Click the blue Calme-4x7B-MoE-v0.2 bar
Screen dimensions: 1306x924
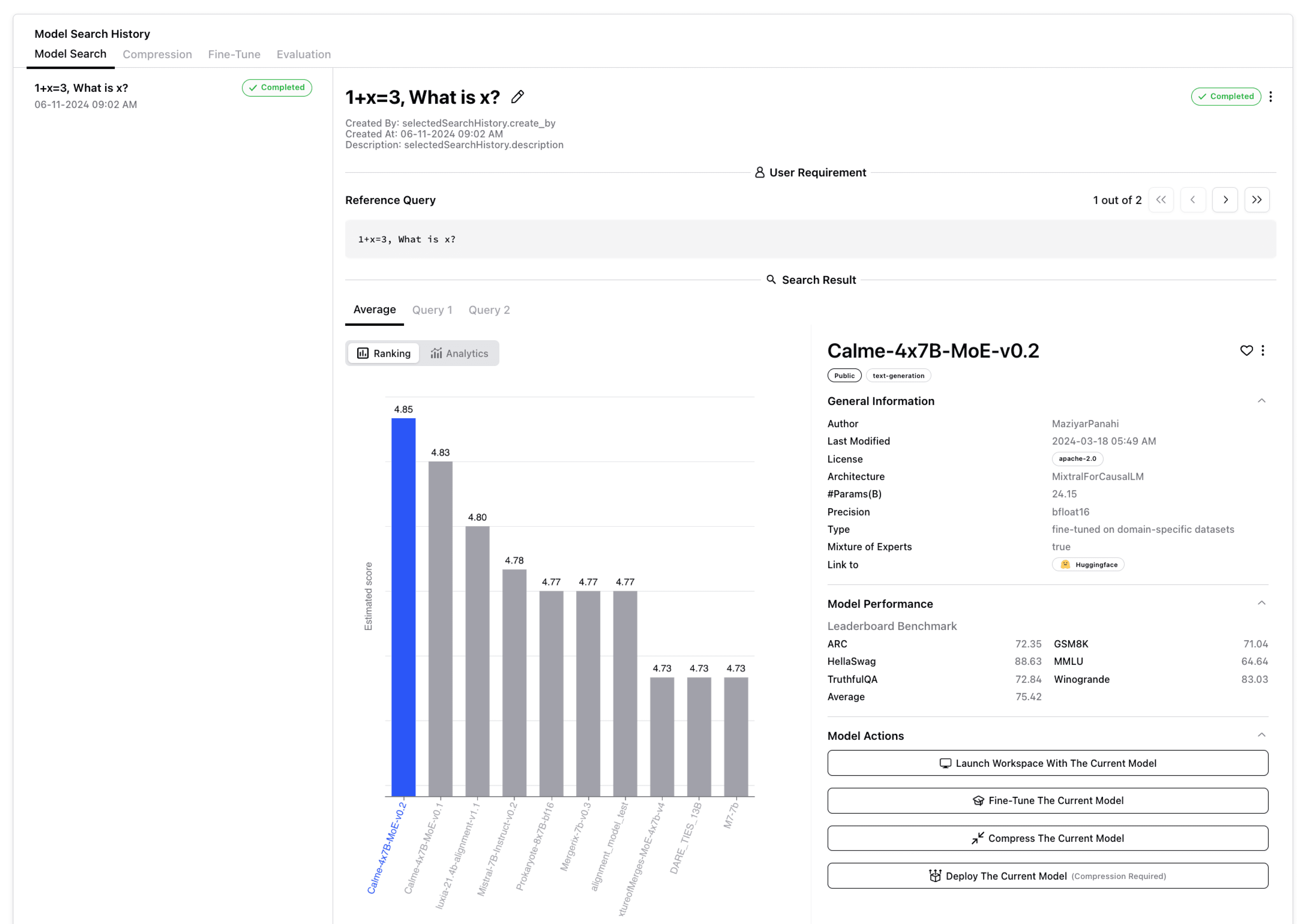click(x=403, y=606)
